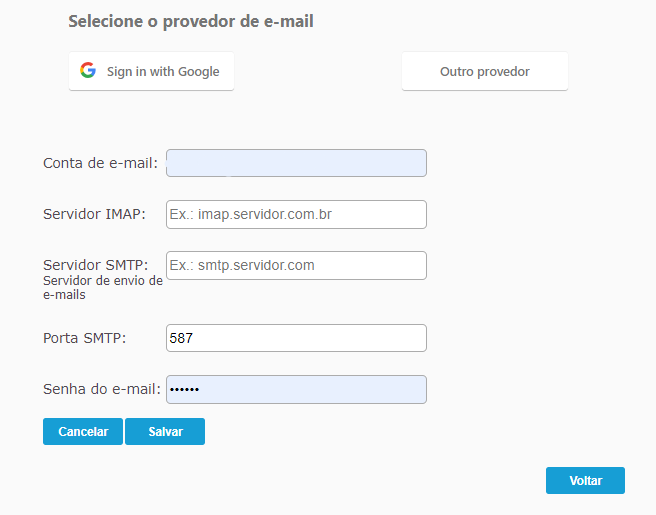
Task: Click the "Servidor SMTP:" label
Action: tap(95, 265)
